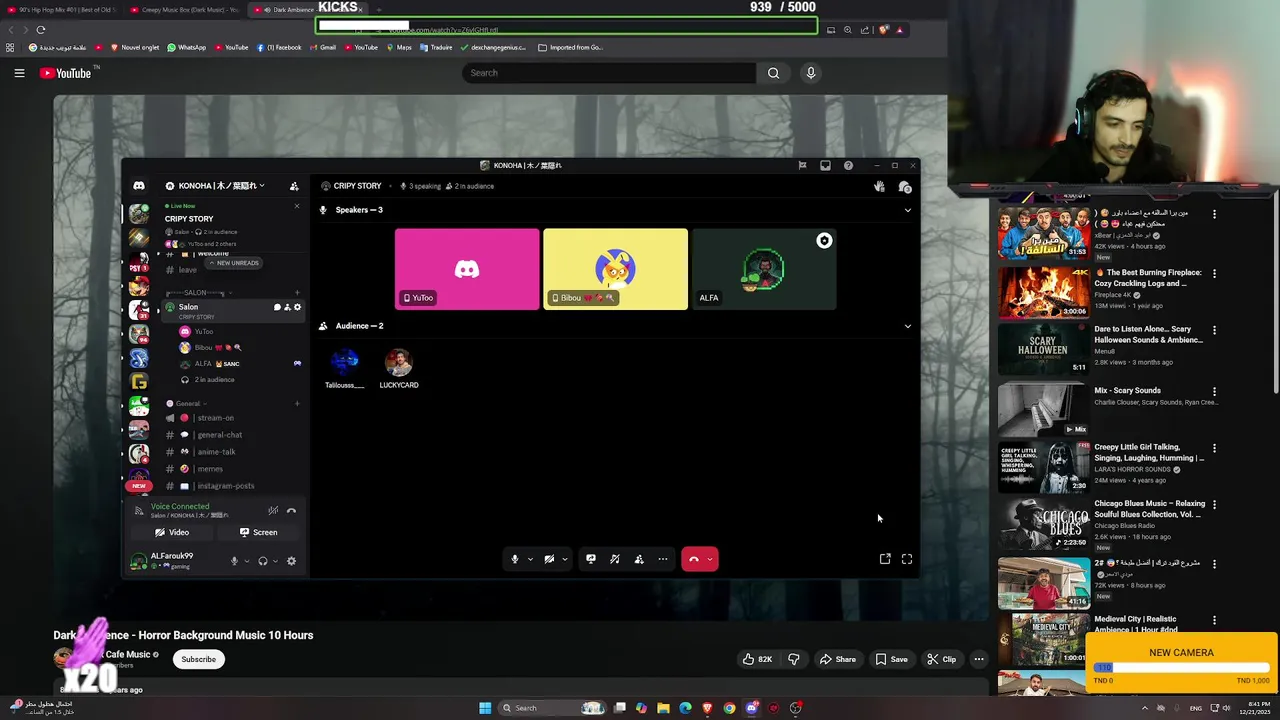Enter full screen for the stage
1280x720 pixels.
(907, 559)
